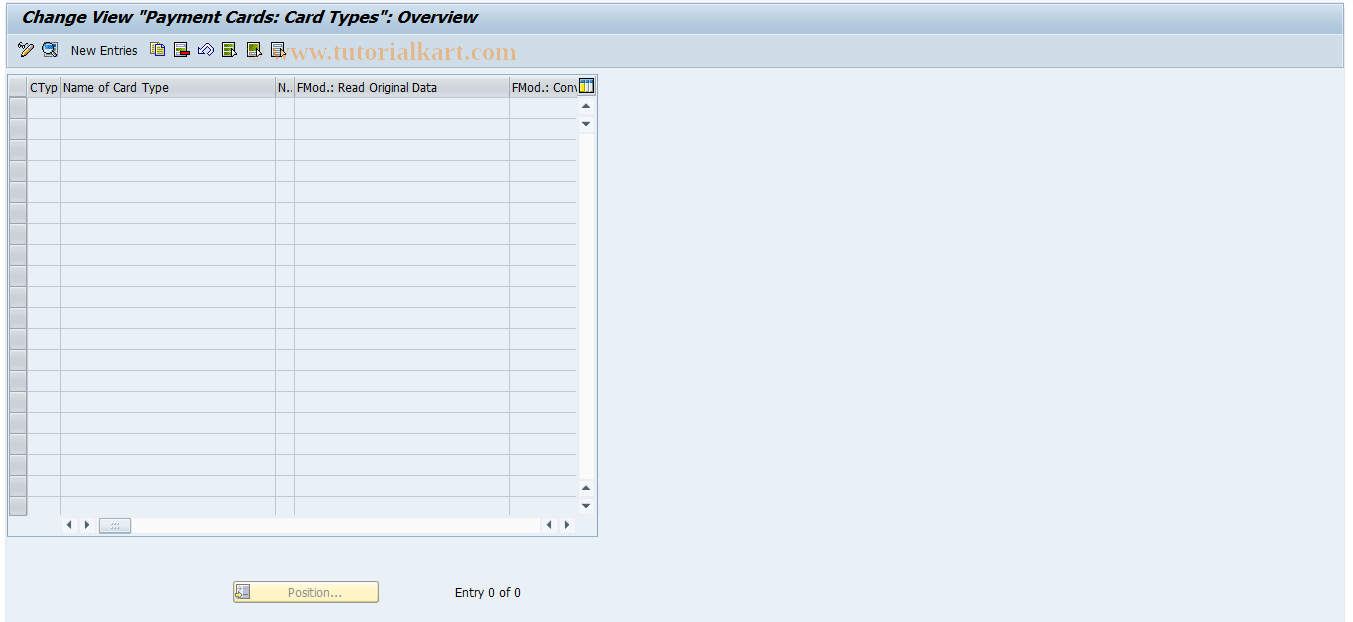Click the Deselect All icon
Viewport: 1353px width, 622px height.
(278, 50)
